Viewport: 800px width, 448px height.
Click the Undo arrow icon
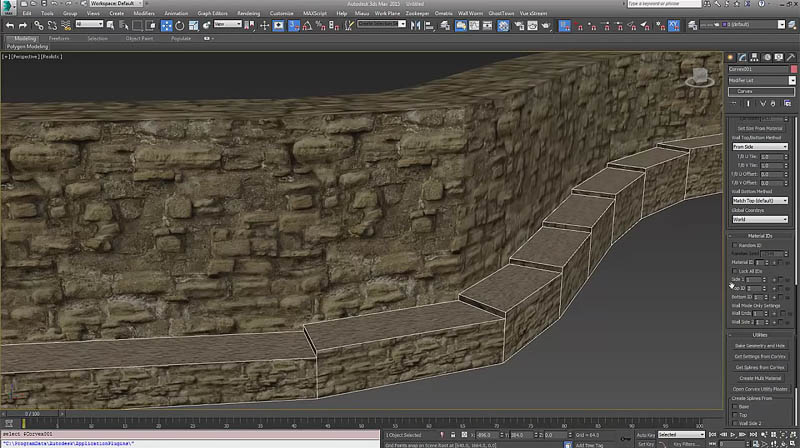pos(10,24)
